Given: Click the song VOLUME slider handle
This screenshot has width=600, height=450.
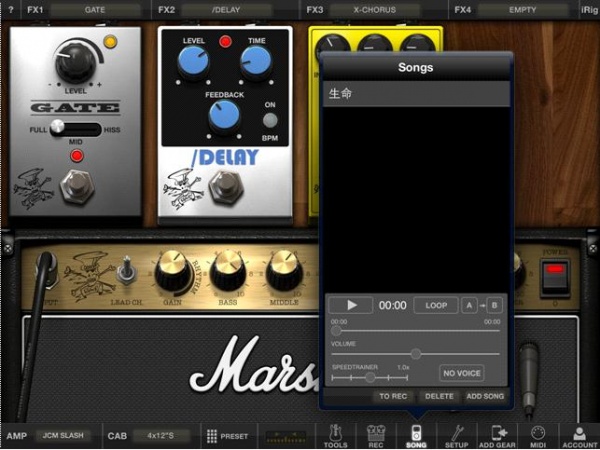Looking at the screenshot, I should coord(416,354).
